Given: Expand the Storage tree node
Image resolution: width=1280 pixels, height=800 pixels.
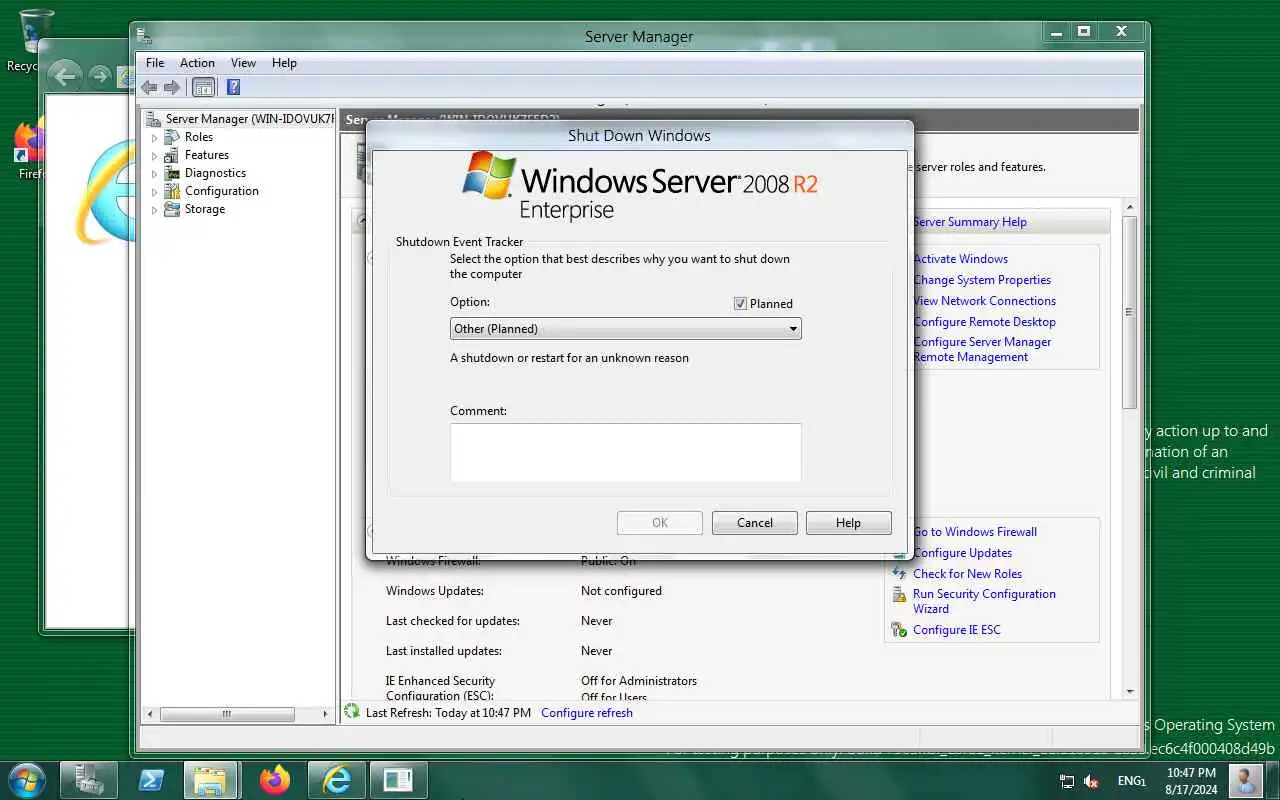Looking at the screenshot, I should pyautogui.click(x=155, y=210).
